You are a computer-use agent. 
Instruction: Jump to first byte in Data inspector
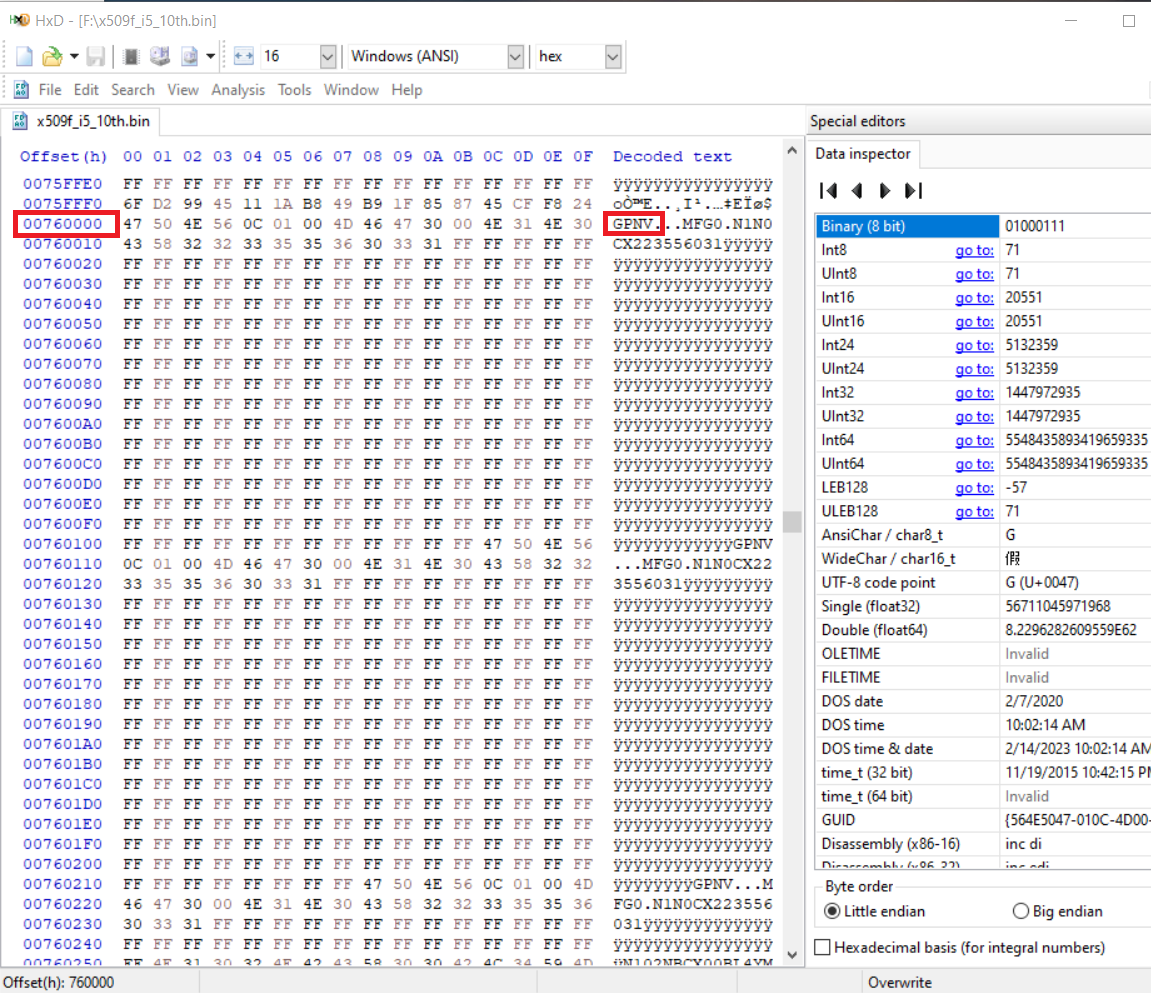828,190
